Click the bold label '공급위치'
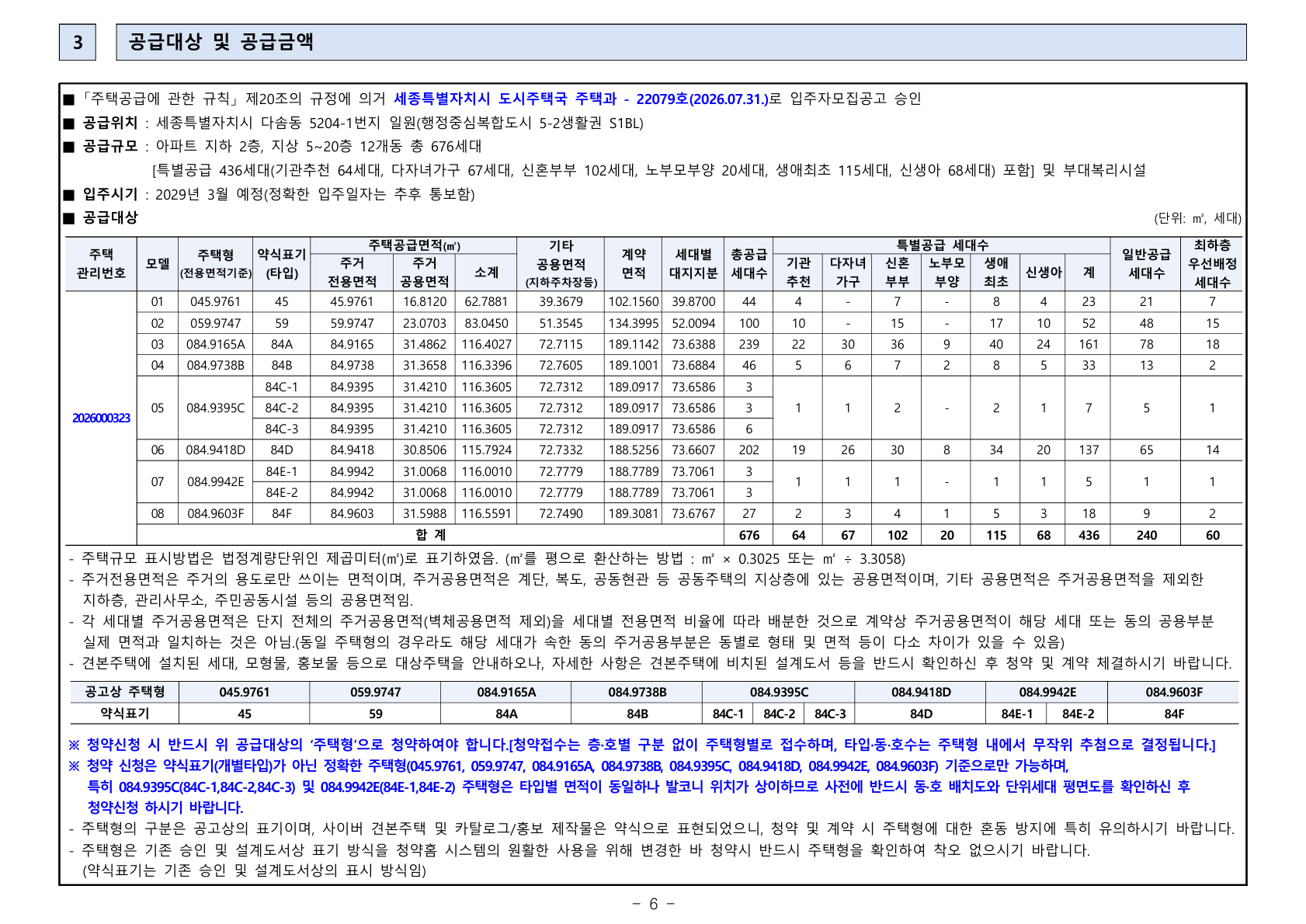 click(x=110, y=123)
